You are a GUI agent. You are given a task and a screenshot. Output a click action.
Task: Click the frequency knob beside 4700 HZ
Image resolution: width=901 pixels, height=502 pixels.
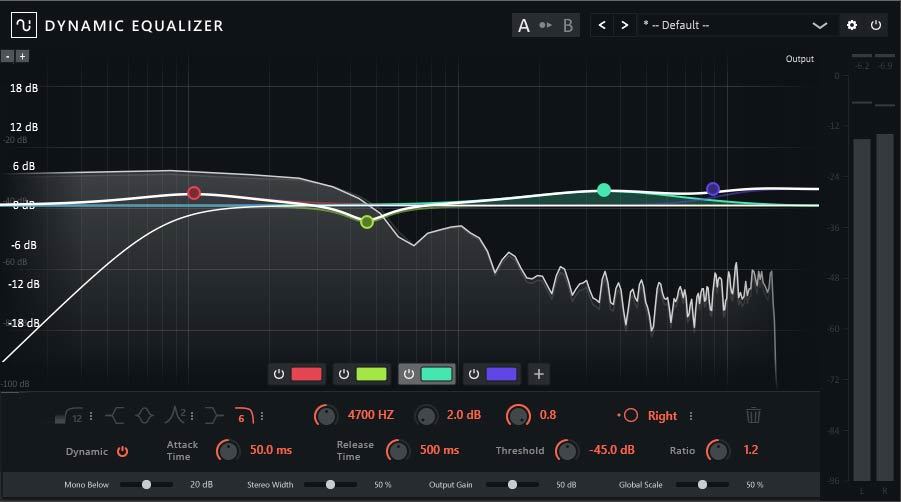click(x=326, y=415)
